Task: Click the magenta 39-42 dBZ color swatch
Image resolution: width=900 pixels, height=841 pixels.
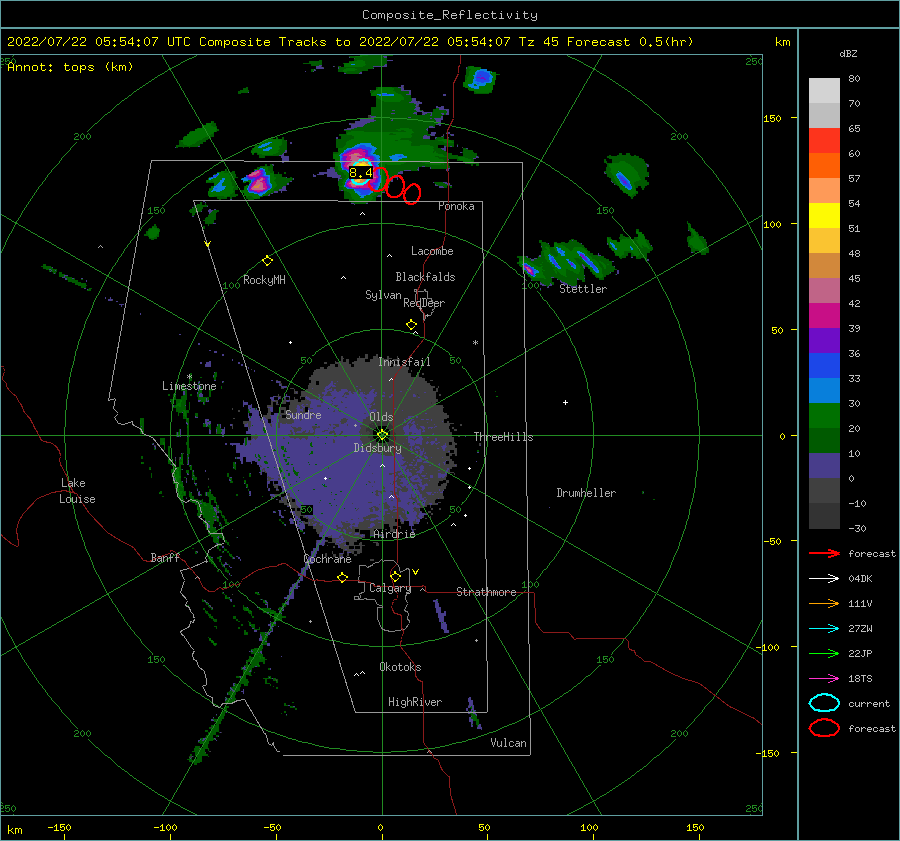Action: 824,316
